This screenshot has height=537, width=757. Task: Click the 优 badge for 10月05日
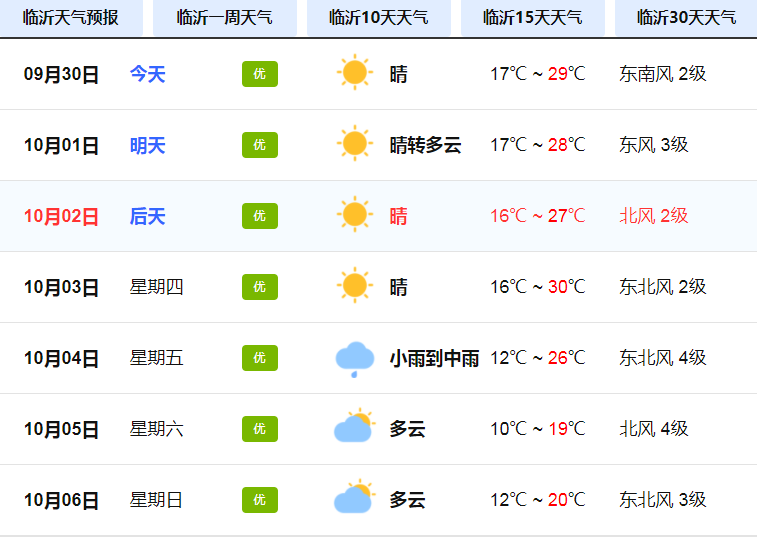[x=260, y=429]
